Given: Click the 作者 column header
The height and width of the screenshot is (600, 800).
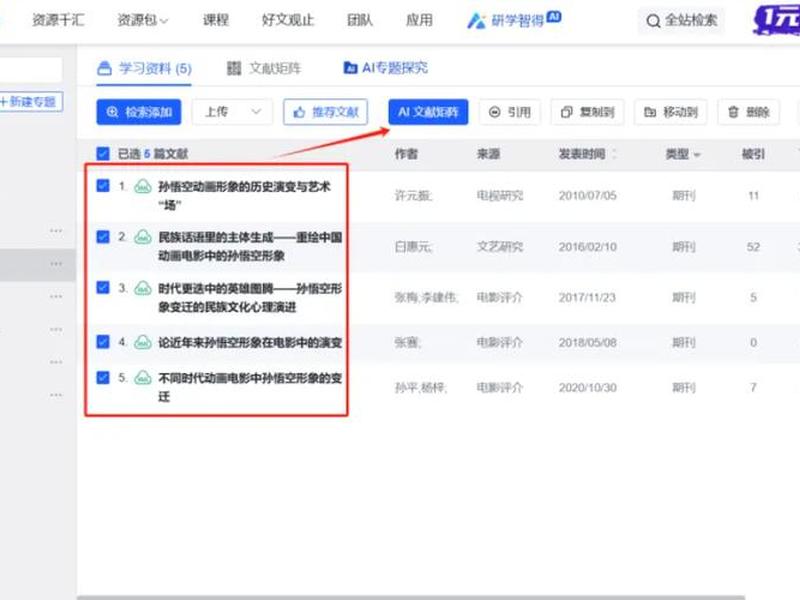Looking at the screenshot, I should coord(406,154).
